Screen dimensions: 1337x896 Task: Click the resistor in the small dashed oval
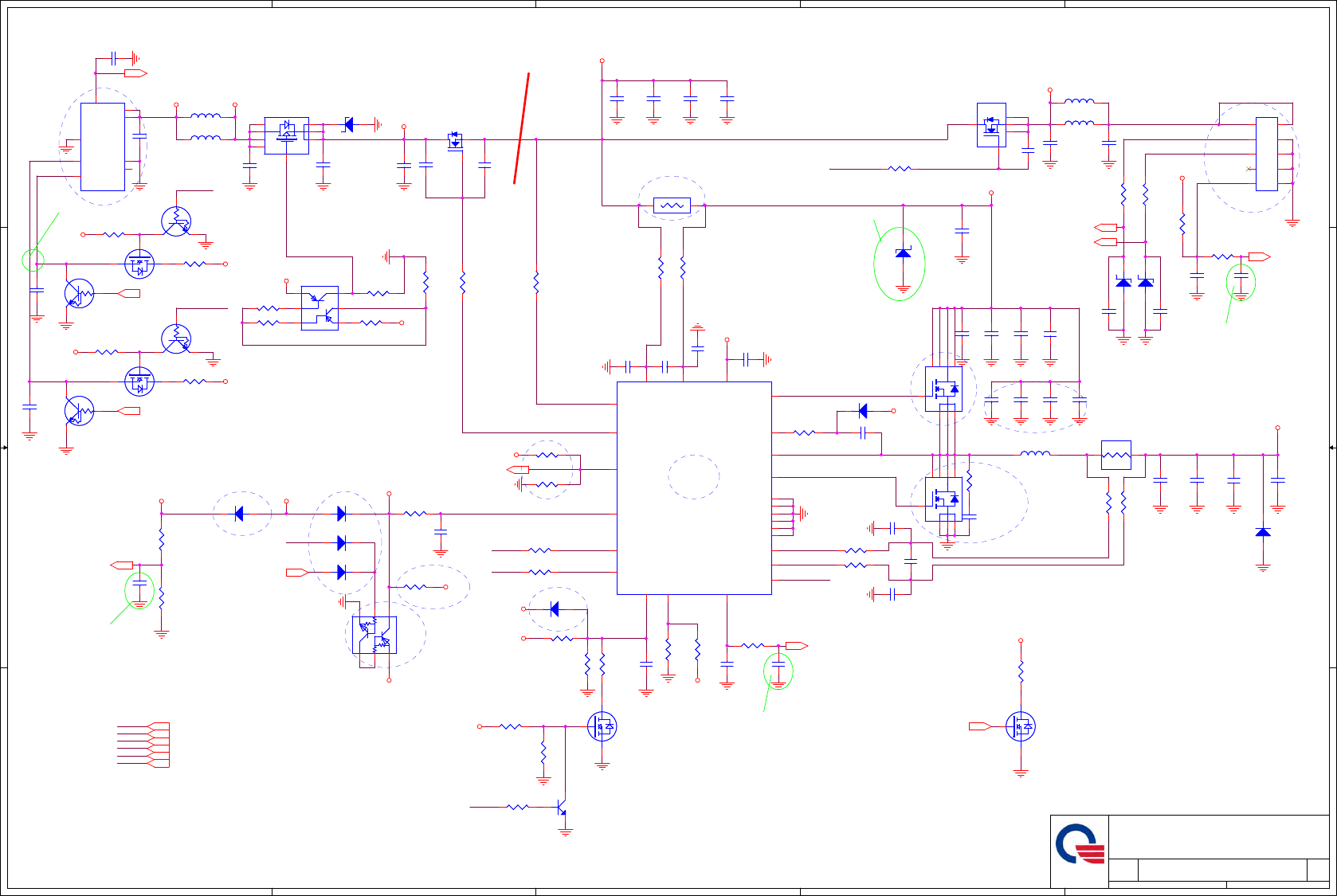[x=415, y=587]
